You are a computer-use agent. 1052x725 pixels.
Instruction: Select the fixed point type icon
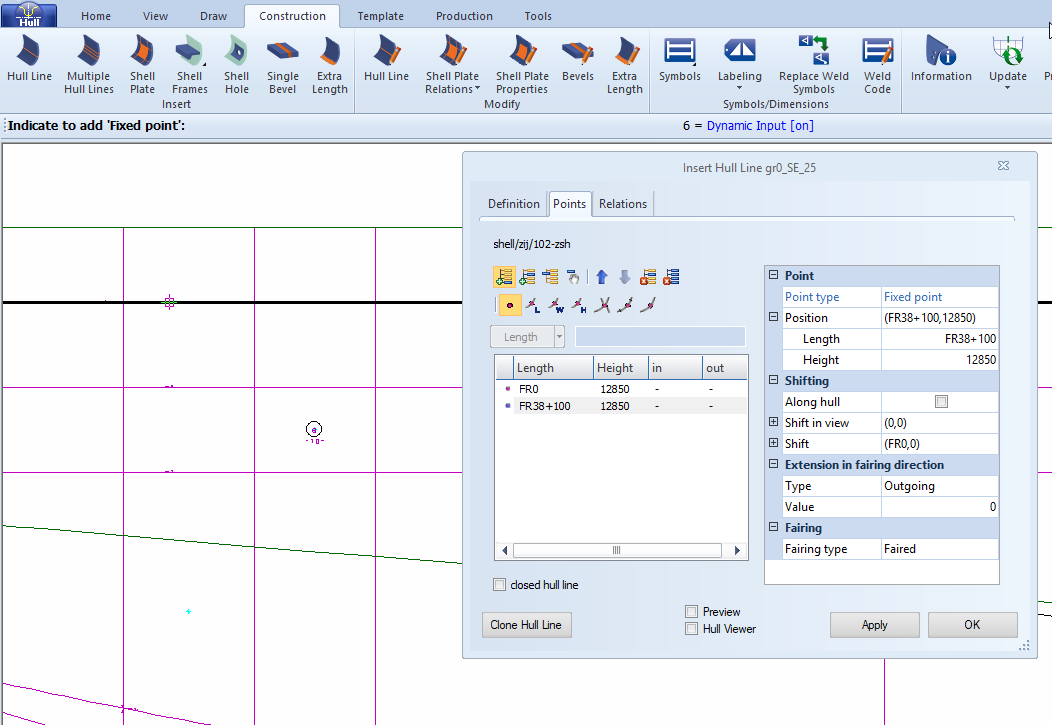pyautogui.click(x=510, y=305)
